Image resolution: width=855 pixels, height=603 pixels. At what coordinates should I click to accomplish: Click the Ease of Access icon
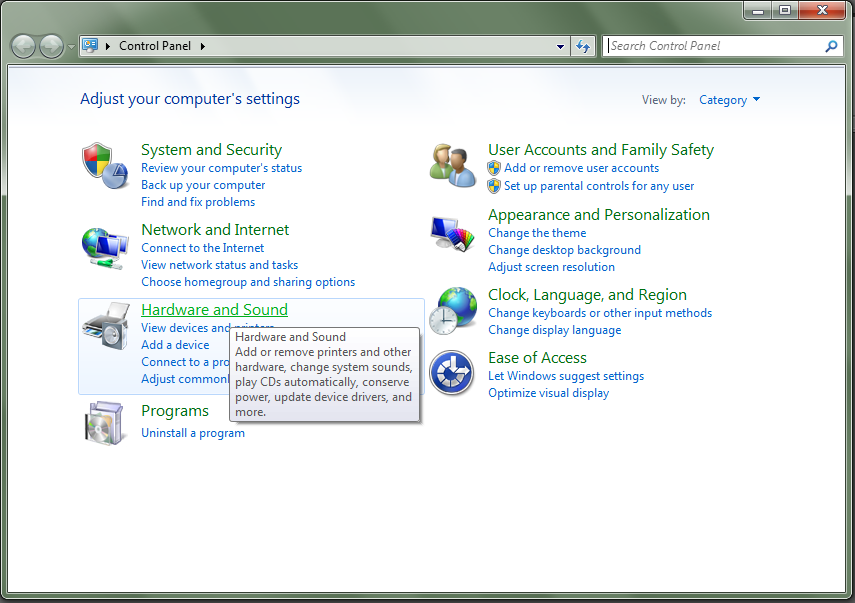452,374
